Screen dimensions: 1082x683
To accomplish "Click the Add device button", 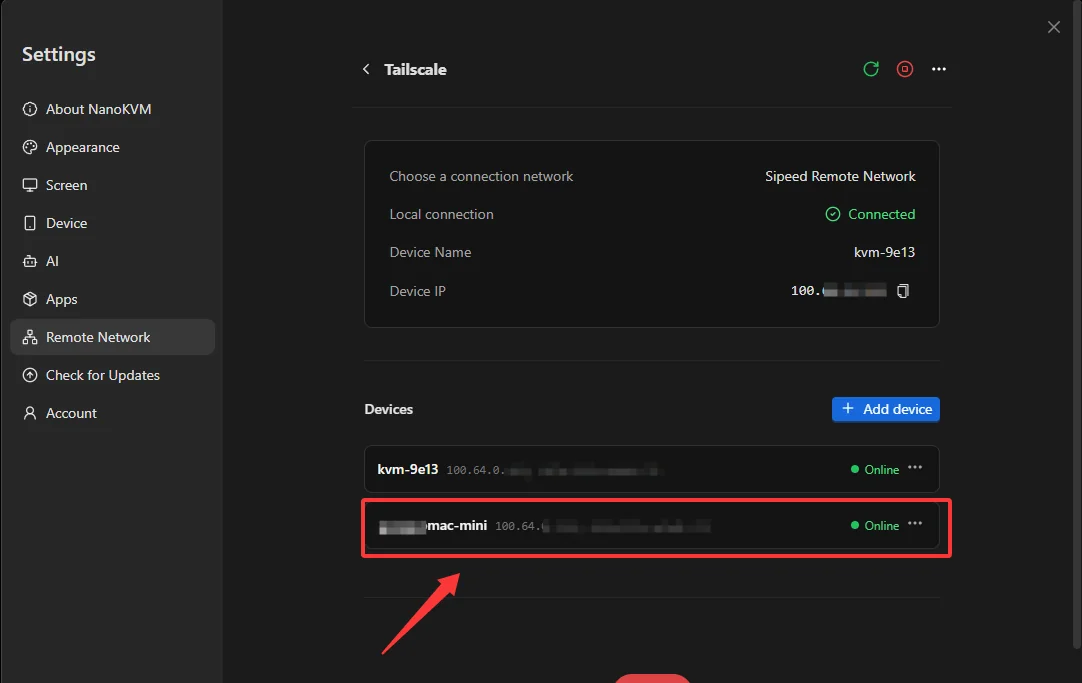I will point(885,409).
